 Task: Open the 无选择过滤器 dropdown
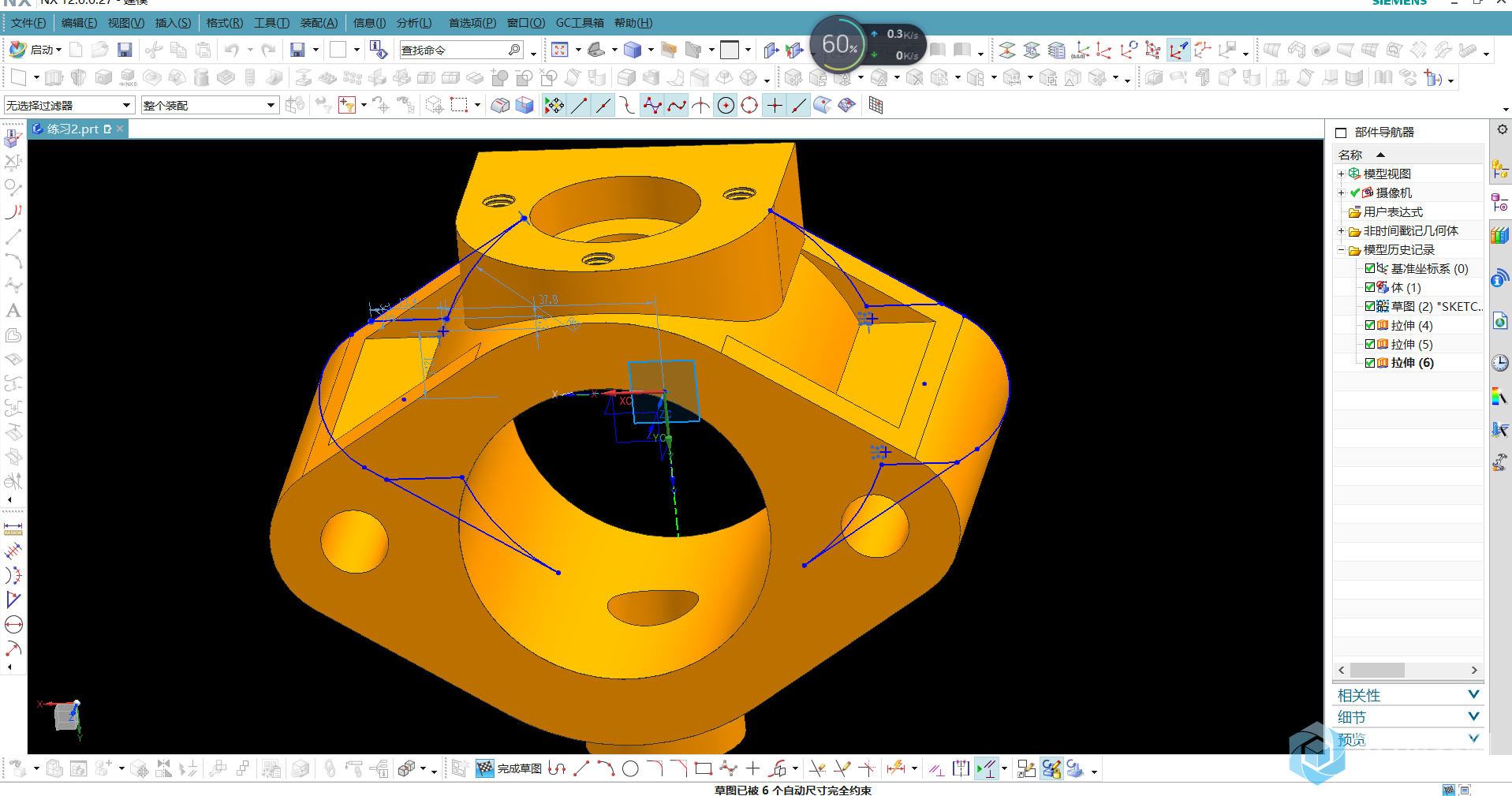pos(69,105)
